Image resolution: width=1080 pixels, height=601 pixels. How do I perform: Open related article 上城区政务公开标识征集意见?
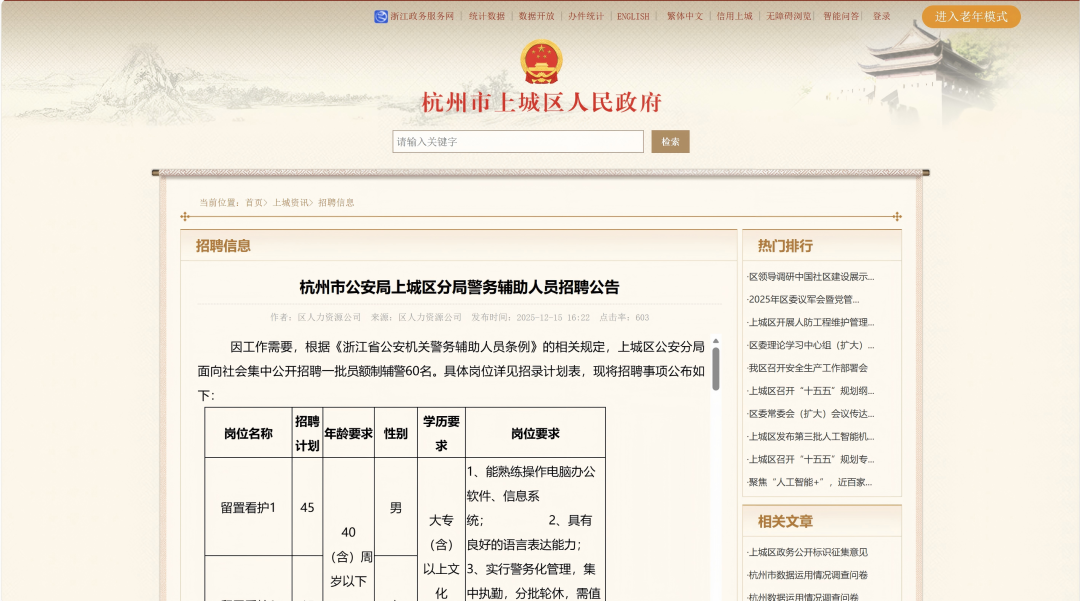pyautogui.click(x=808, y=553)
